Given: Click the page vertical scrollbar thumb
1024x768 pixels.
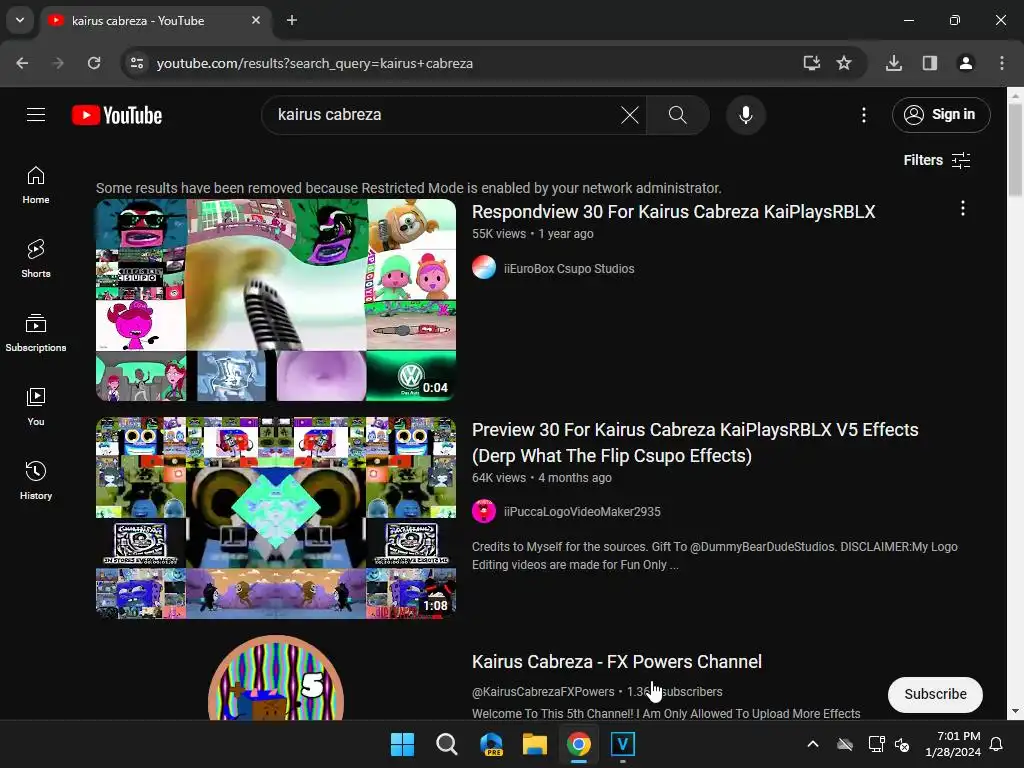Looking at the screenshot, I should click(x=1015, y=150).
